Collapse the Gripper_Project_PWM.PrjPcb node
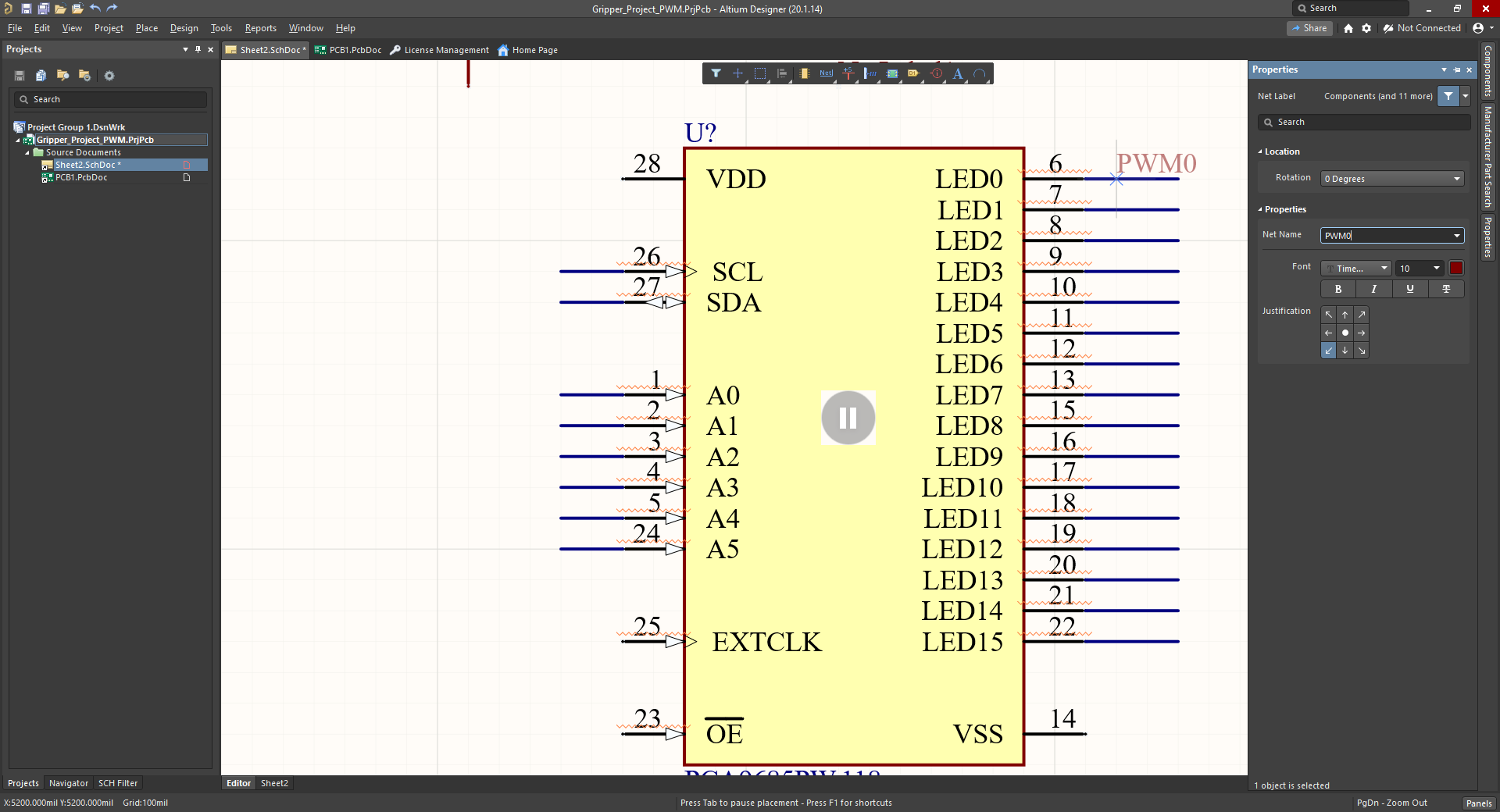 (x=18, y=141)
